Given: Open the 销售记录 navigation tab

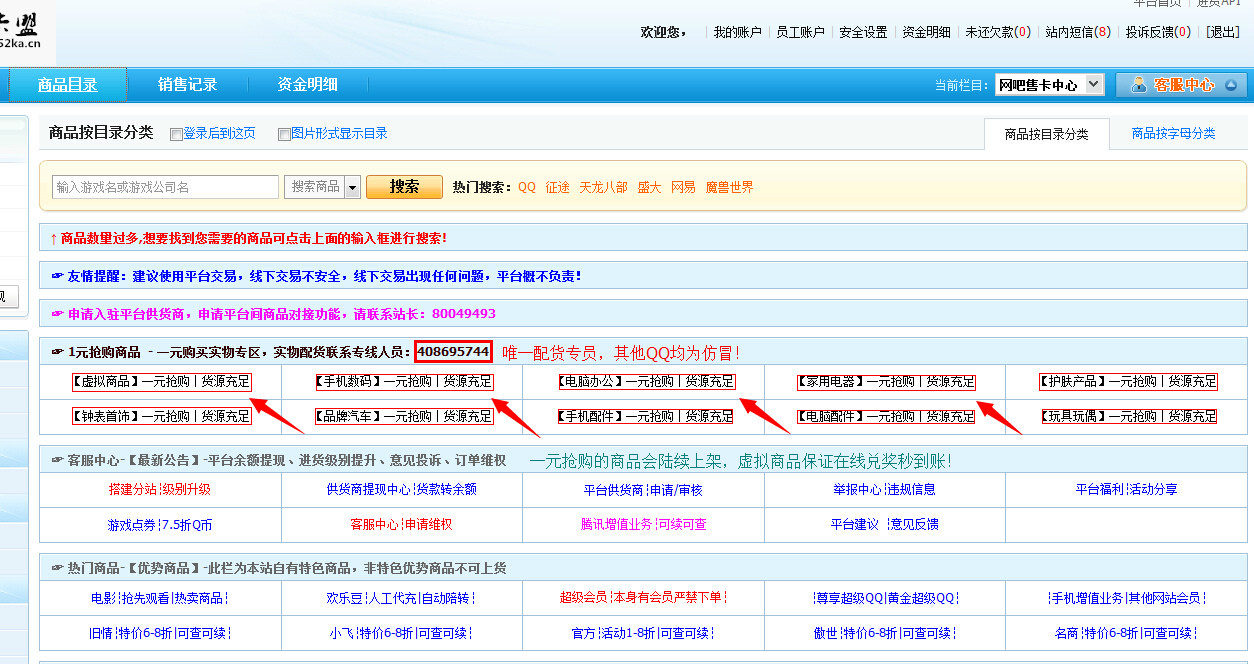Looking at the screenshot, I should pyautogui.click(x=187, y=85).
